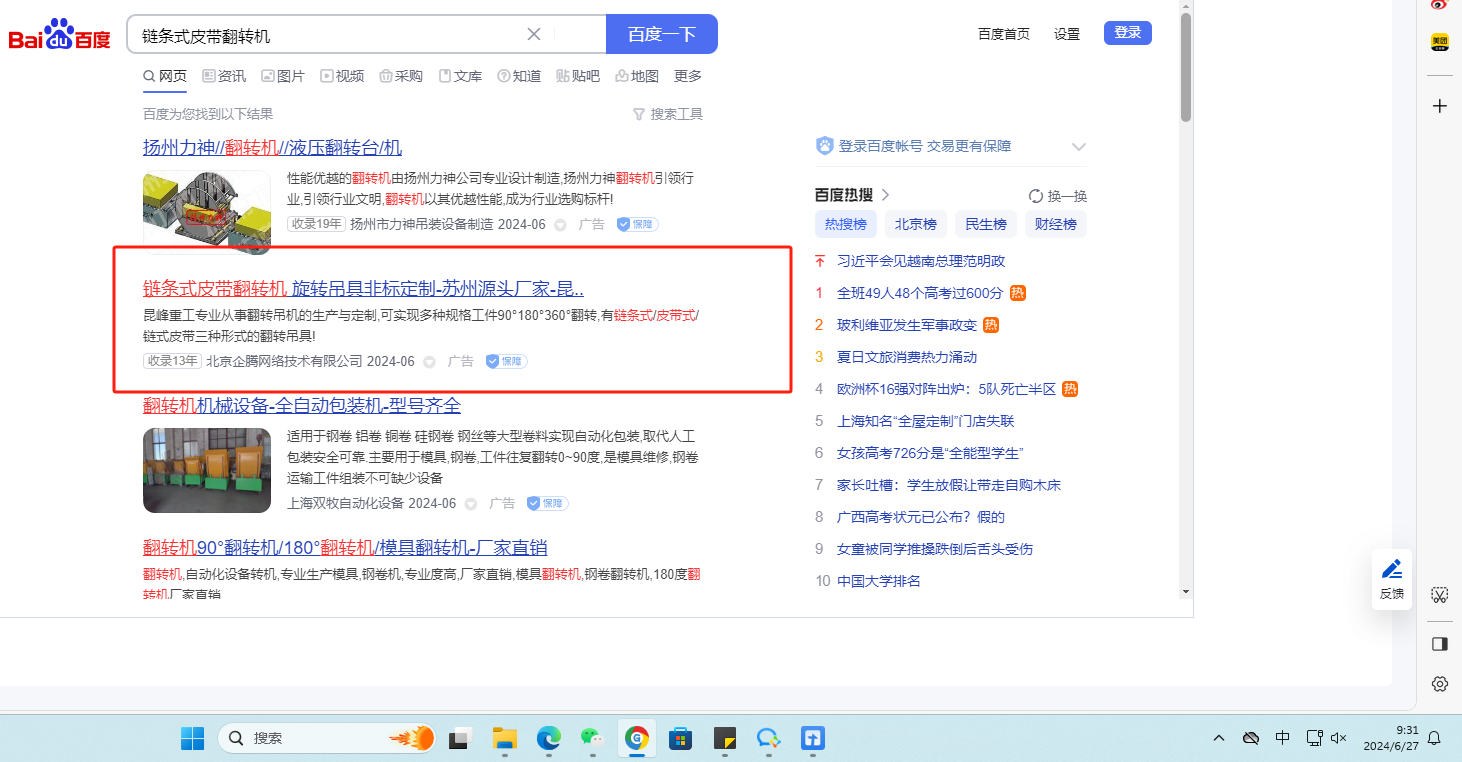Click the 上海双牧 翻转机 result thumbnail
The image size is (1462, 762).
[x=207, y=471]
